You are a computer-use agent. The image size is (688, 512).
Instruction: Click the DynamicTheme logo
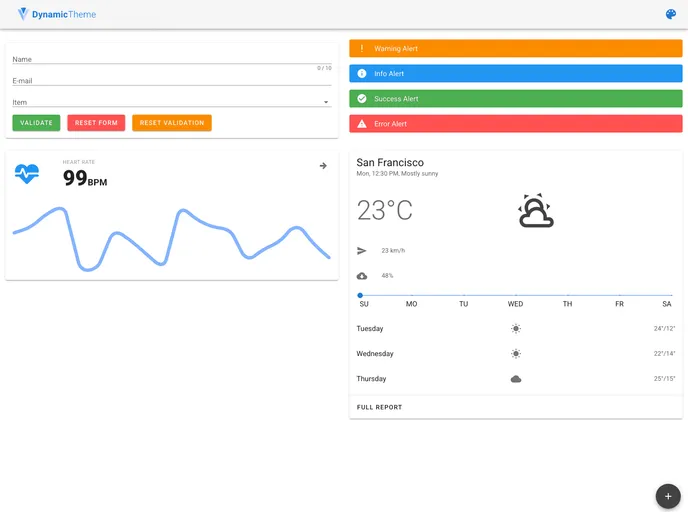57,14
